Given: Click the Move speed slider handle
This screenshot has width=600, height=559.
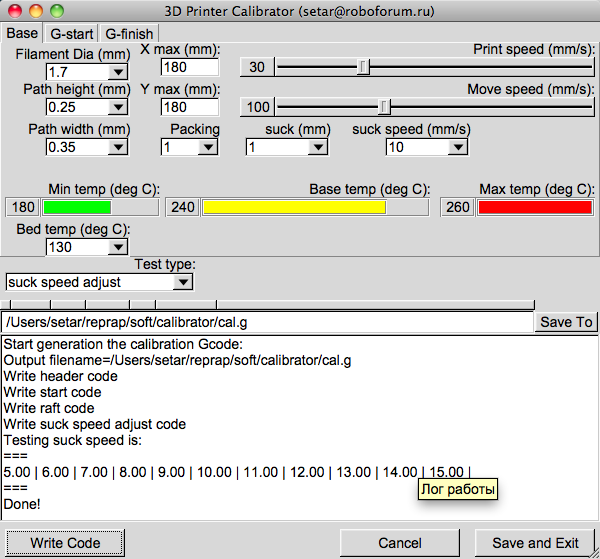Looking at the screenshot, I should click(384, 107).
